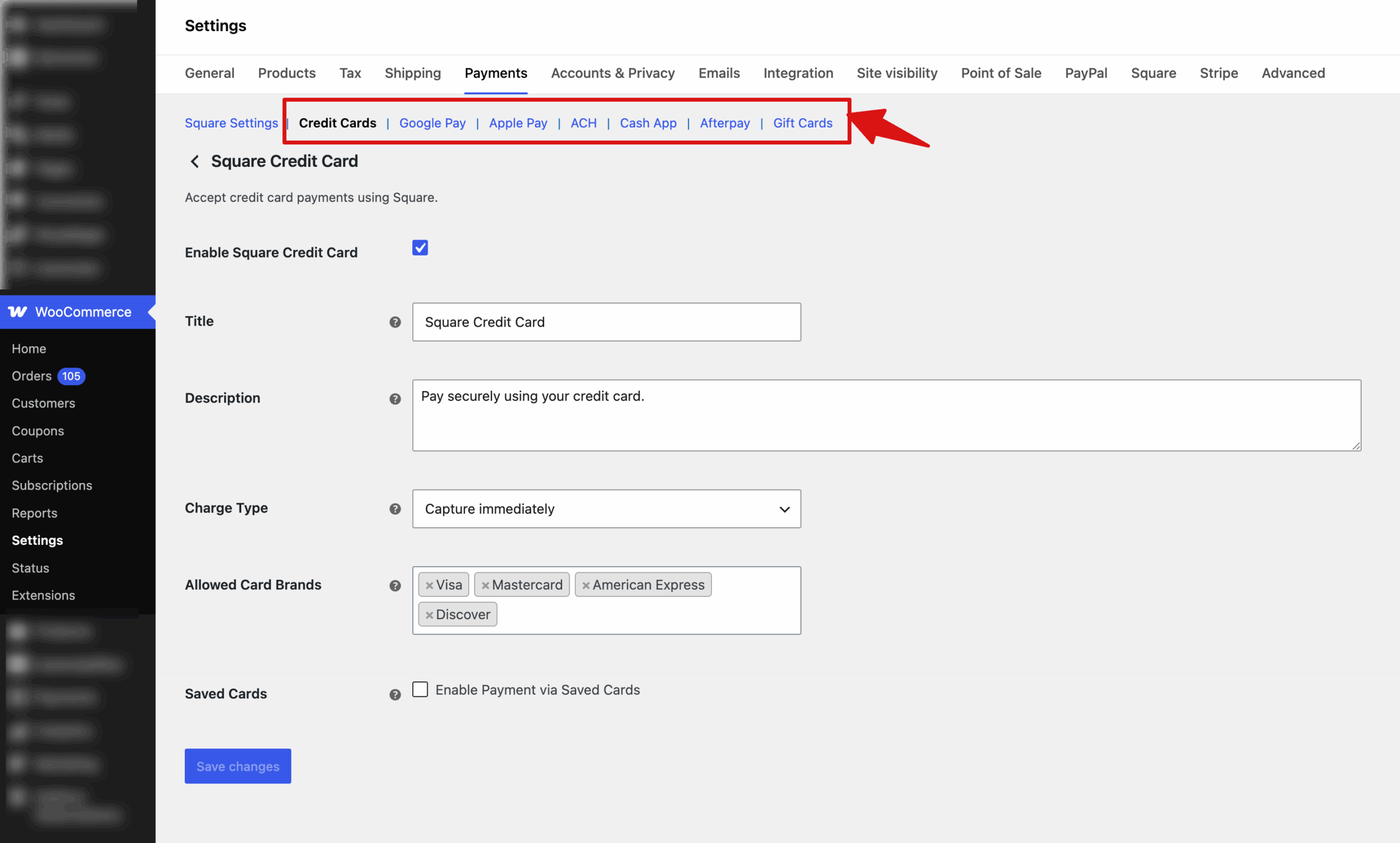Remove the Discover card brand tag
1400x843 pixels.
pyautogui.click(x=429, y=615)
